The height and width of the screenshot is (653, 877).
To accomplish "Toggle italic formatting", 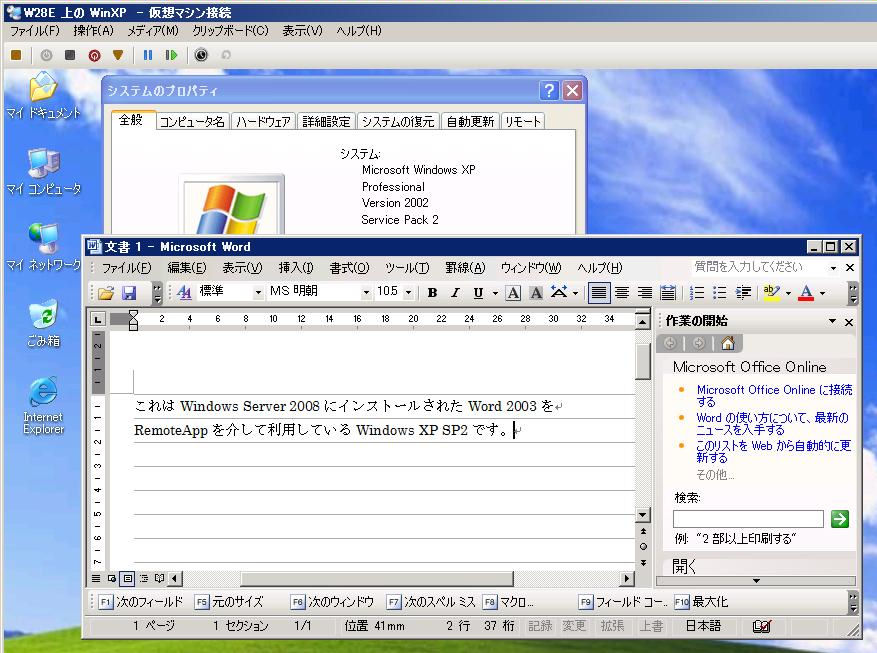I will pyautogui.click(x=455, y=292).
